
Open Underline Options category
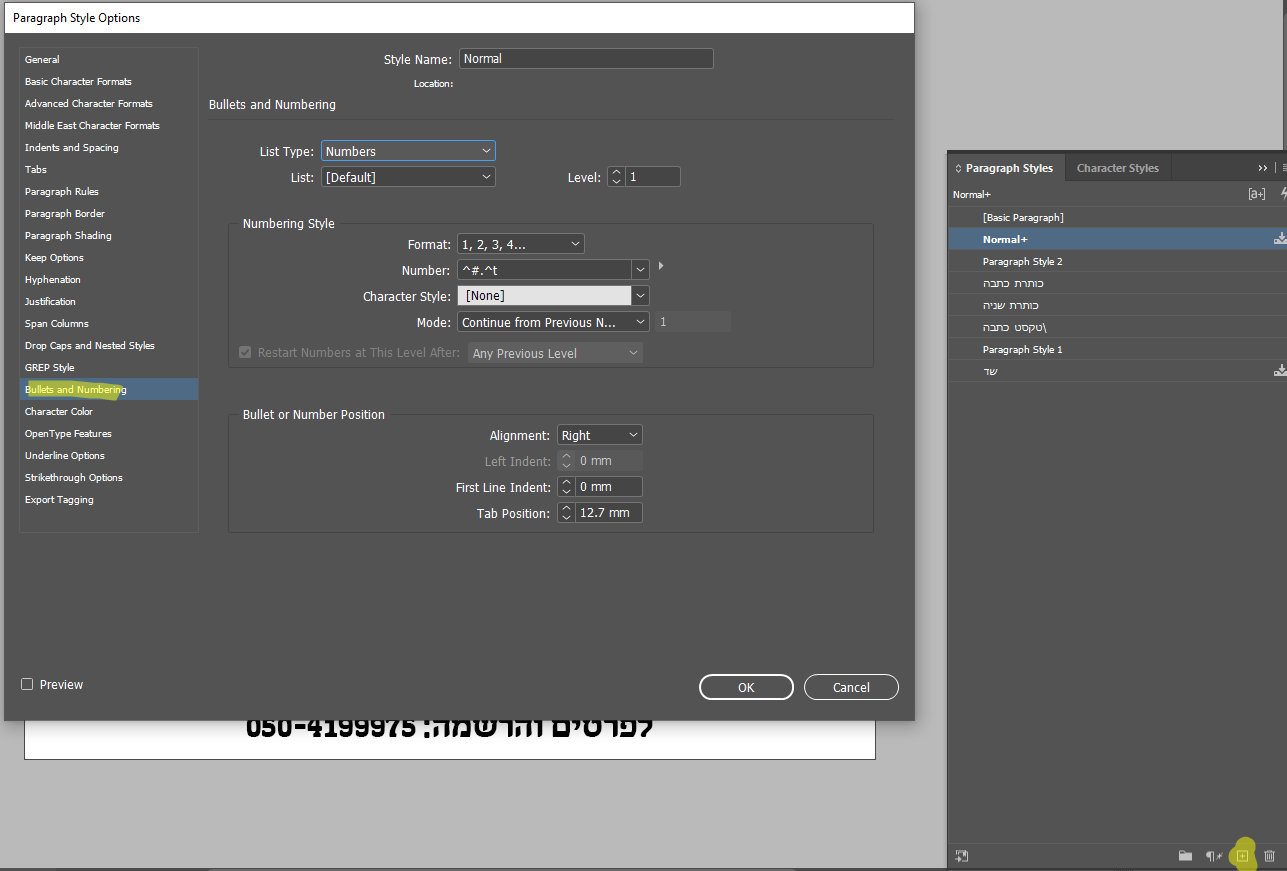pos(109,456)
